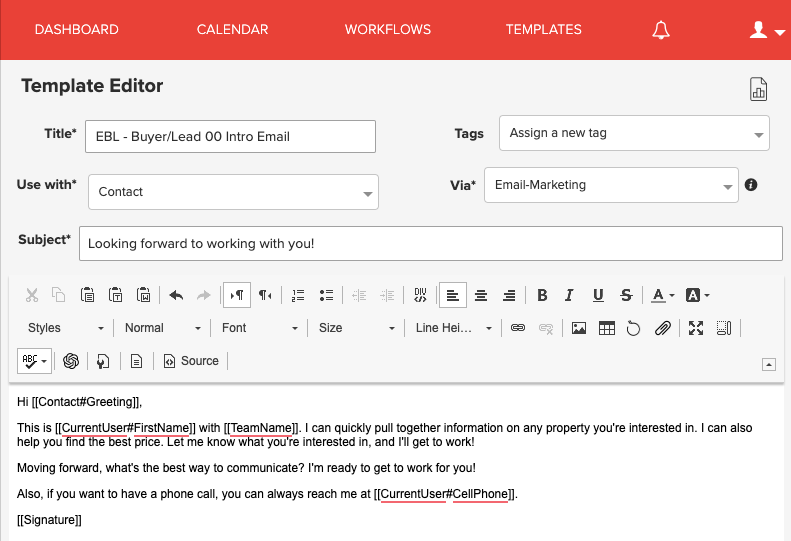
Task: Click the ChatGPT AI assistant icon
Action: click(71, 361)
